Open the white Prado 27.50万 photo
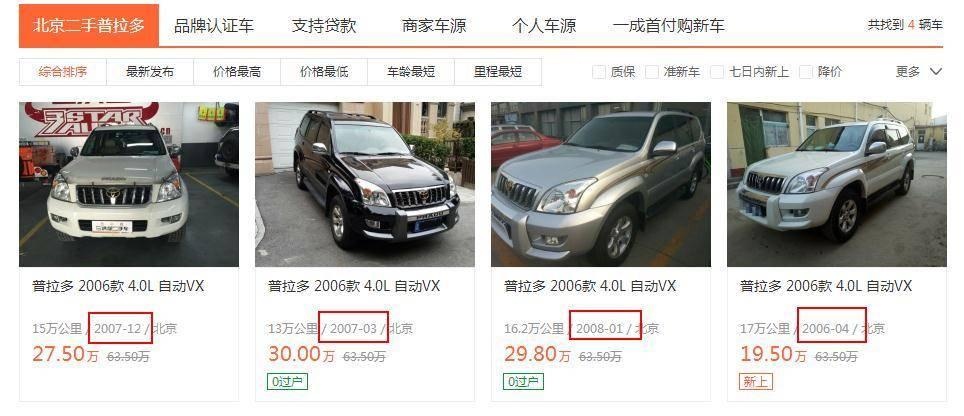This screenshot has height=416, width=964. click(129, 184)
